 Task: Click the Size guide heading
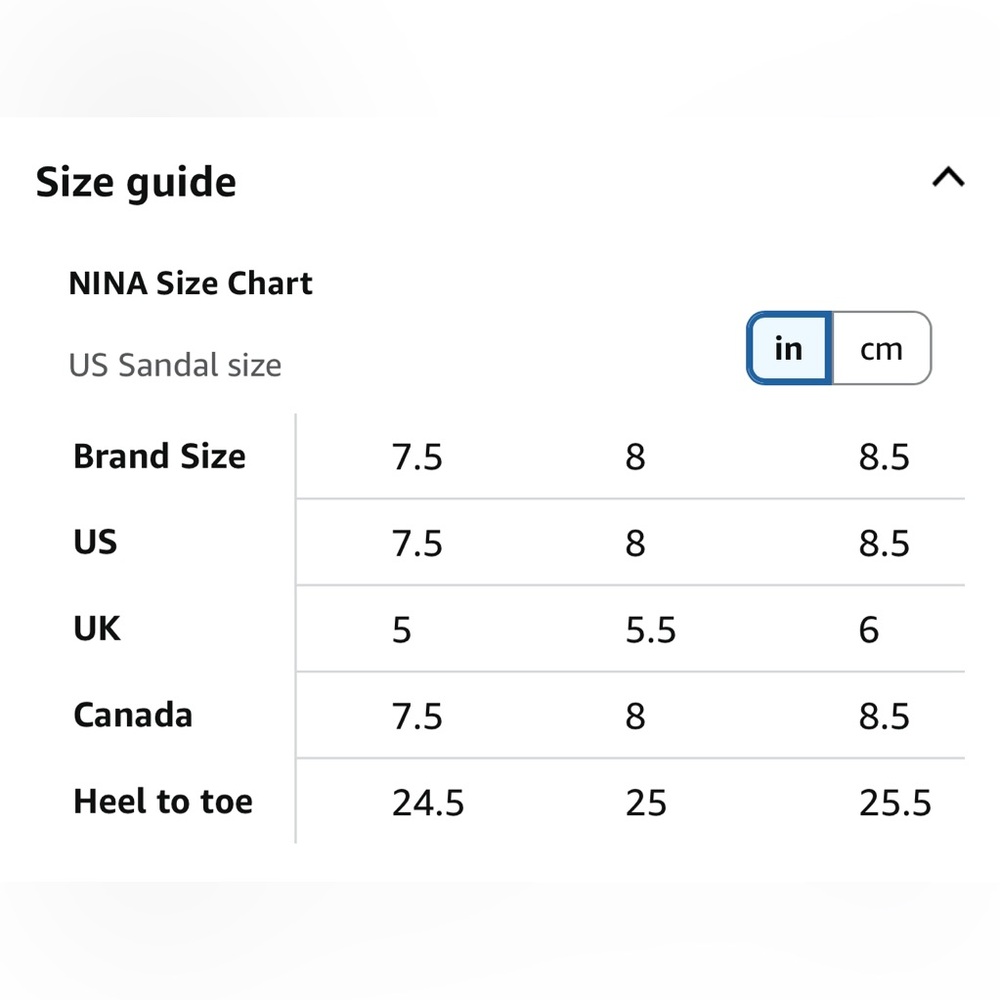tap(136, 182)
